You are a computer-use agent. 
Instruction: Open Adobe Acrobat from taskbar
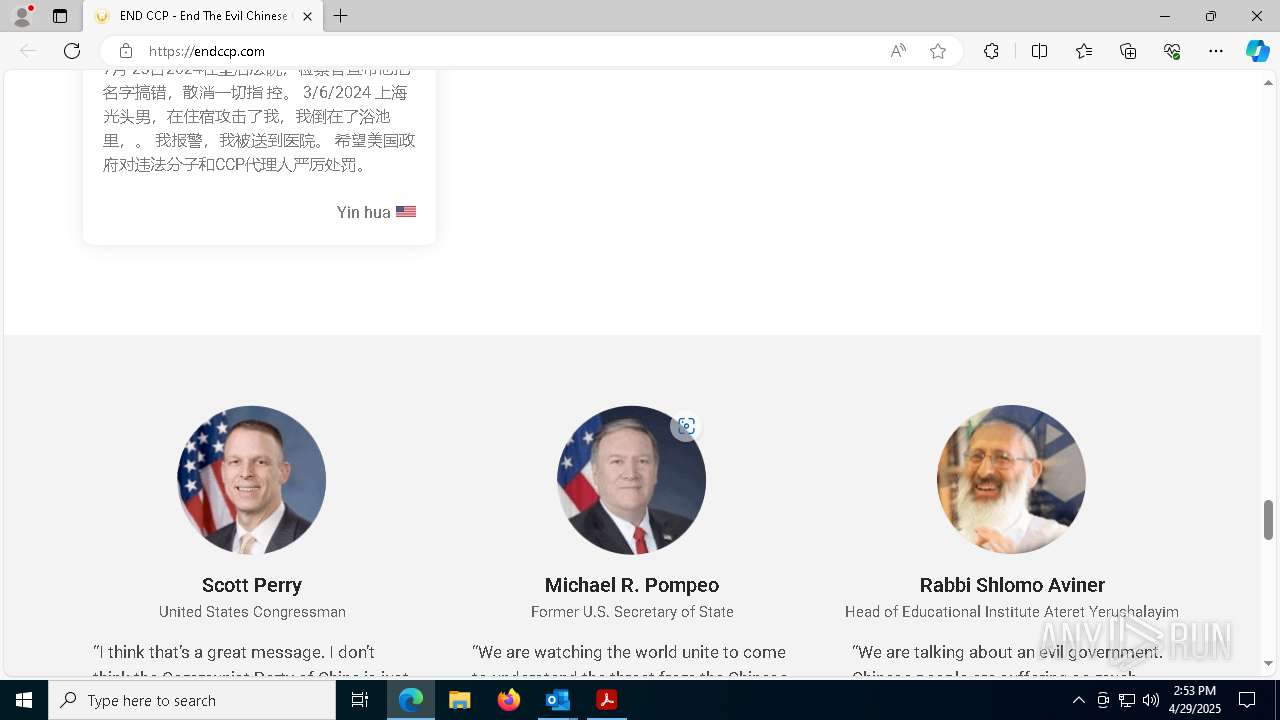point(606,700)
